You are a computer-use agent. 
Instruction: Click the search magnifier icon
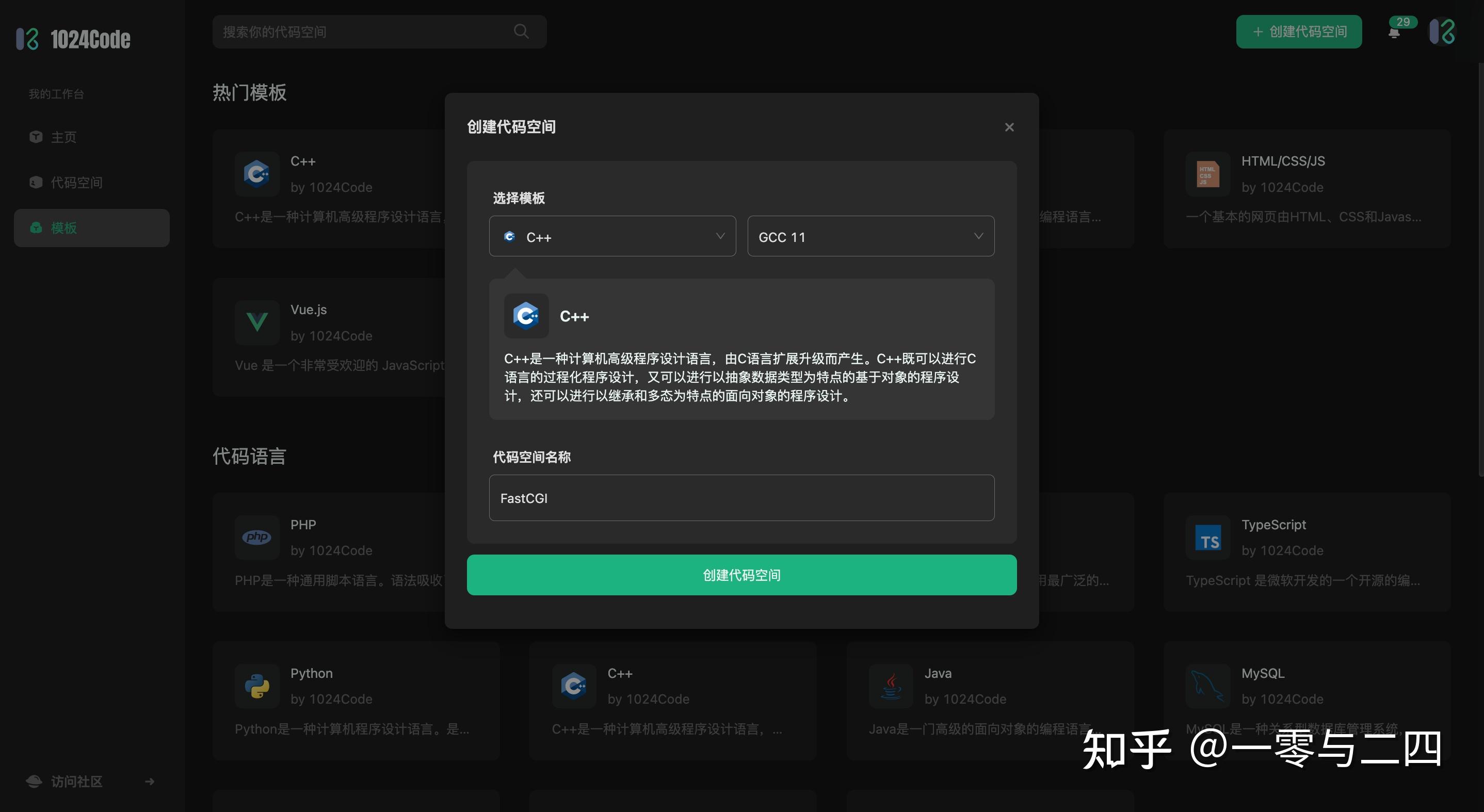click(x=521, y=31)
